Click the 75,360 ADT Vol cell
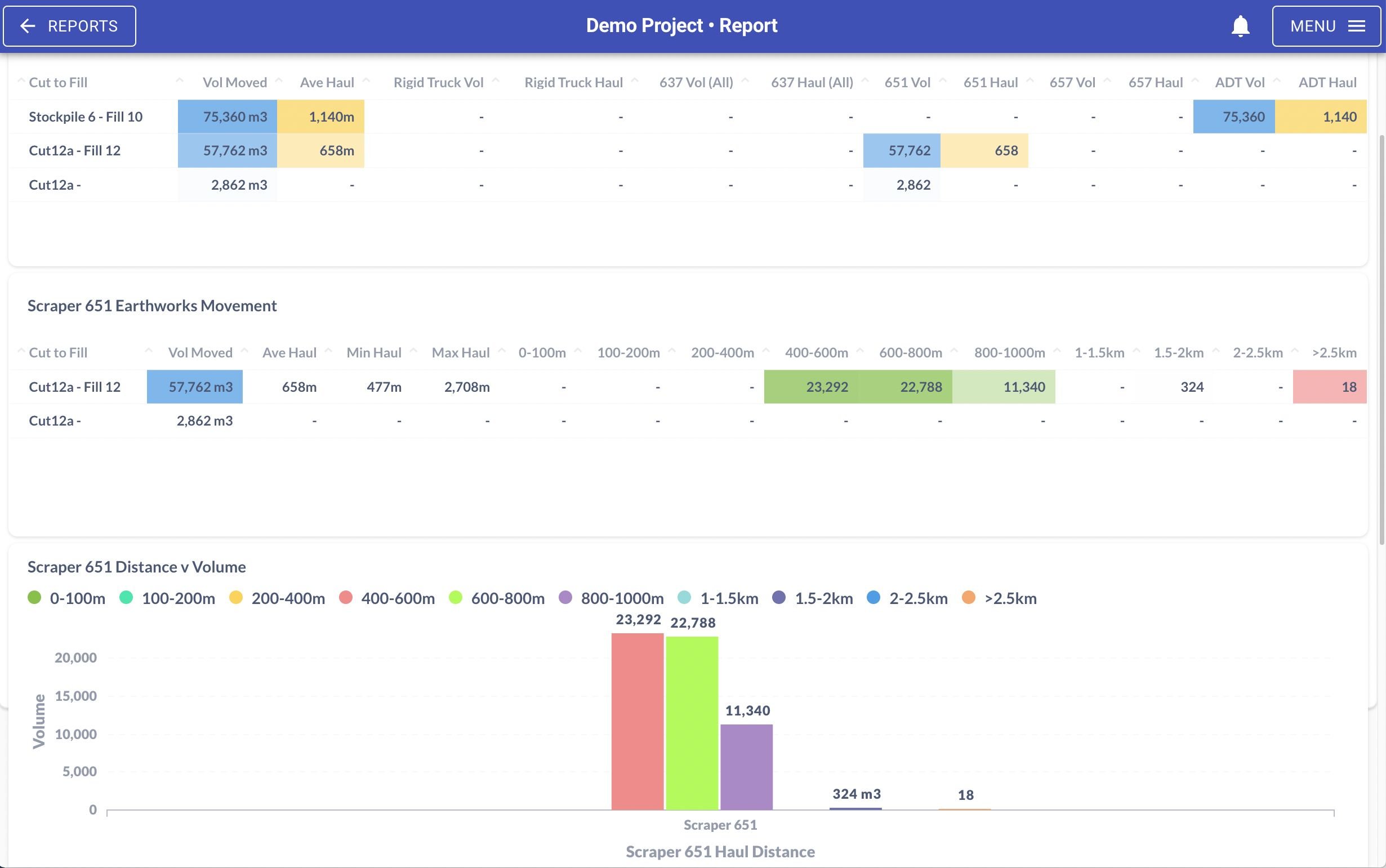Image resolution: width=1386 pixels, height=868 pixels. [1234, 117]
